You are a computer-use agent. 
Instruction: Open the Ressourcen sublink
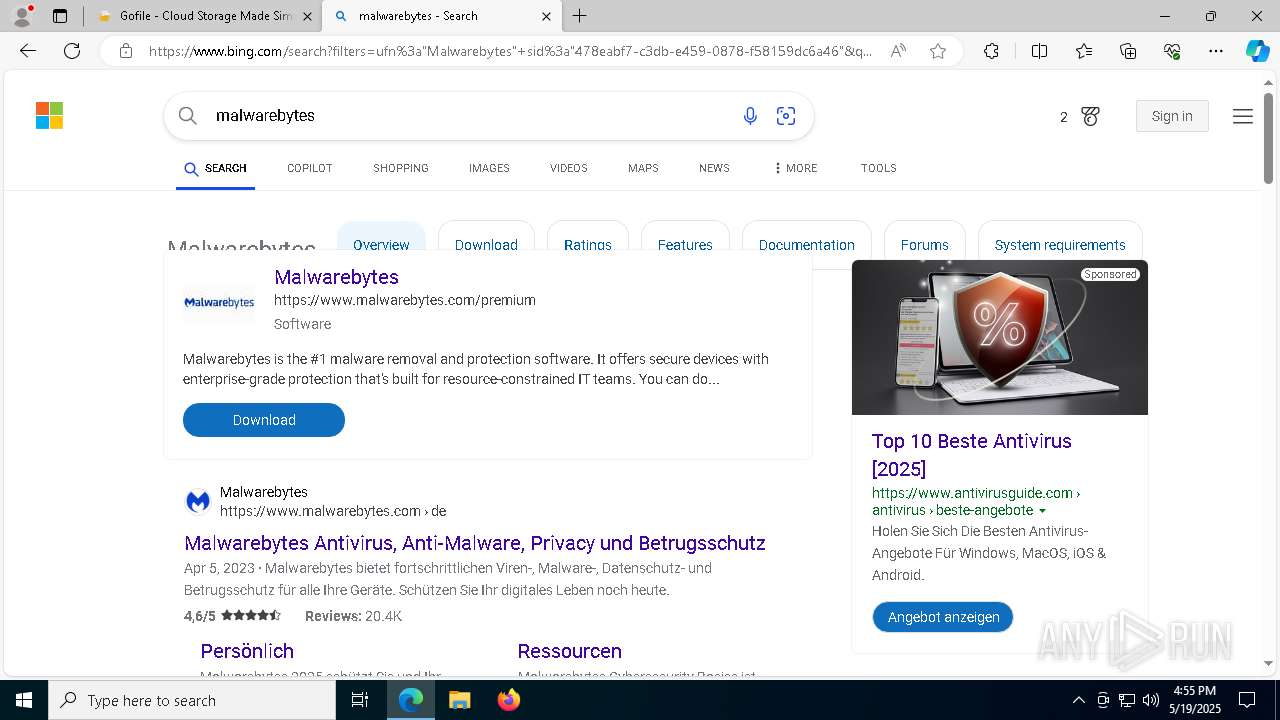(x=570, y=651)
